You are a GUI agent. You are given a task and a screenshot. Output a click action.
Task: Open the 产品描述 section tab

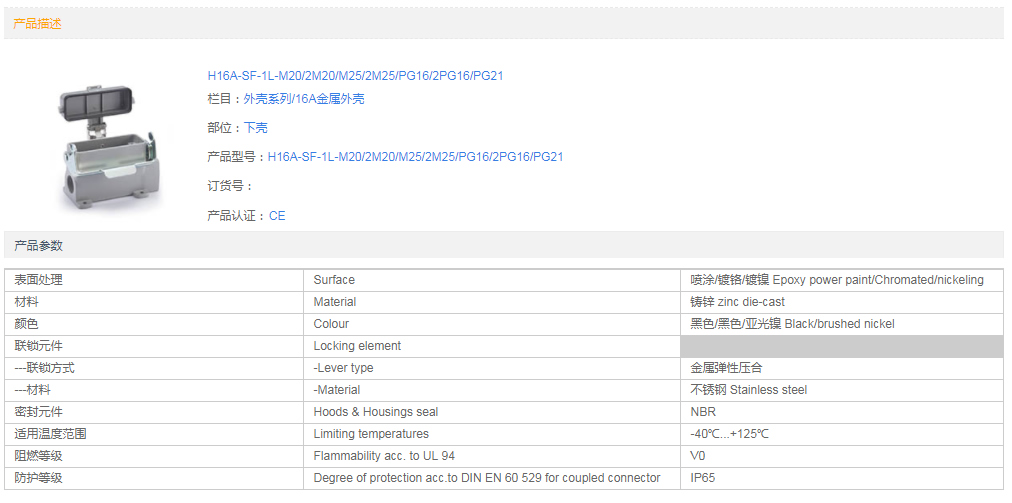pos(37,24)
